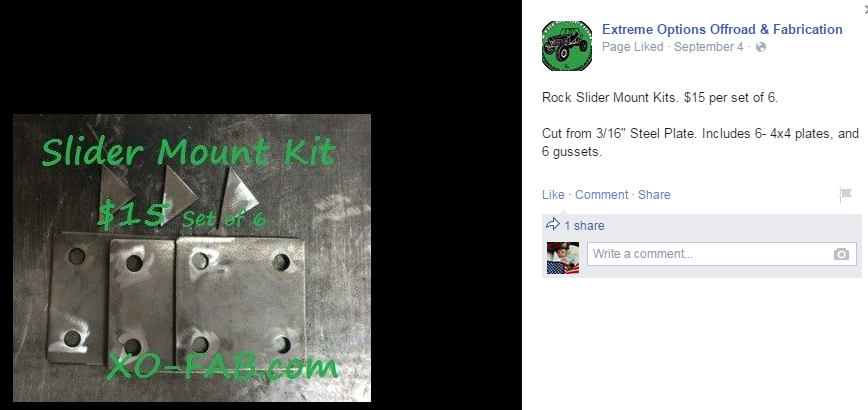Click the Like link under the post
Image resolution: width=868 pixels, height=410 pixels.
tap(553, 195)
